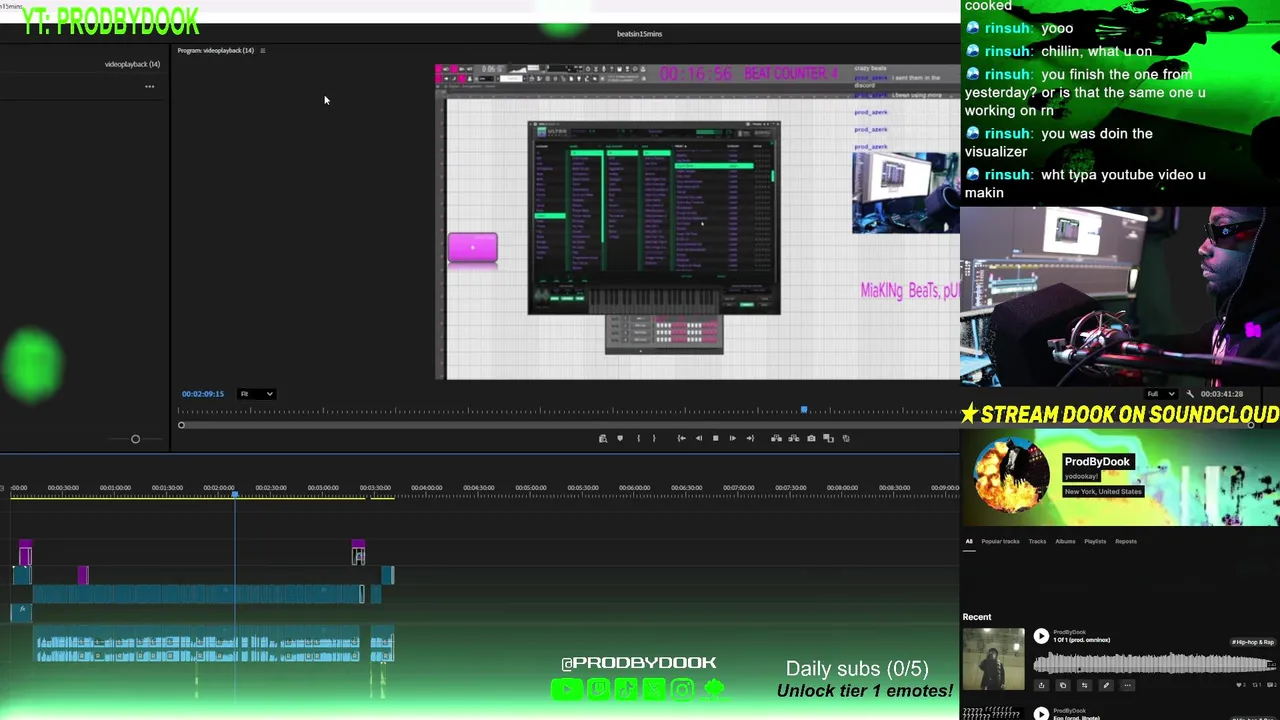The image size is (1280, 720).
Task: Toggle repost on 1 Of 1
Action: click(1257, 685)
